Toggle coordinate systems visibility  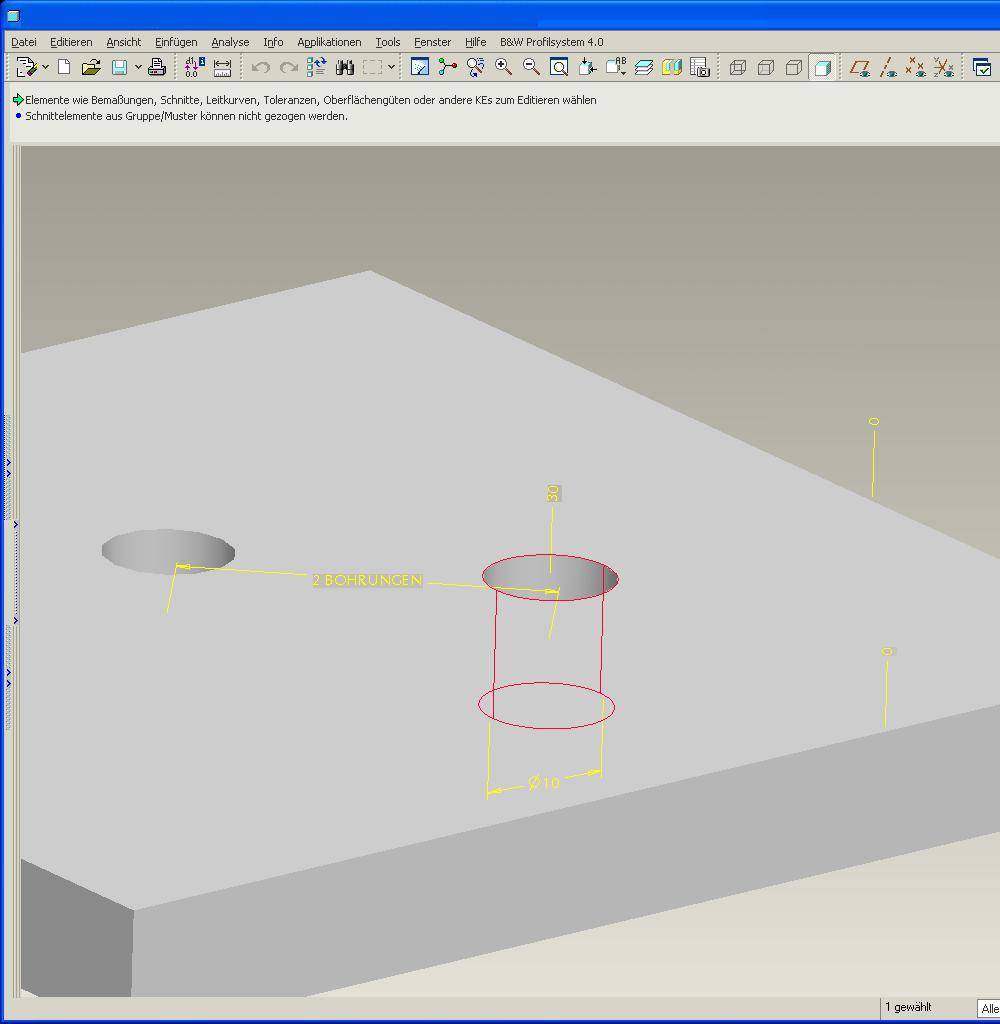[943, 67]
